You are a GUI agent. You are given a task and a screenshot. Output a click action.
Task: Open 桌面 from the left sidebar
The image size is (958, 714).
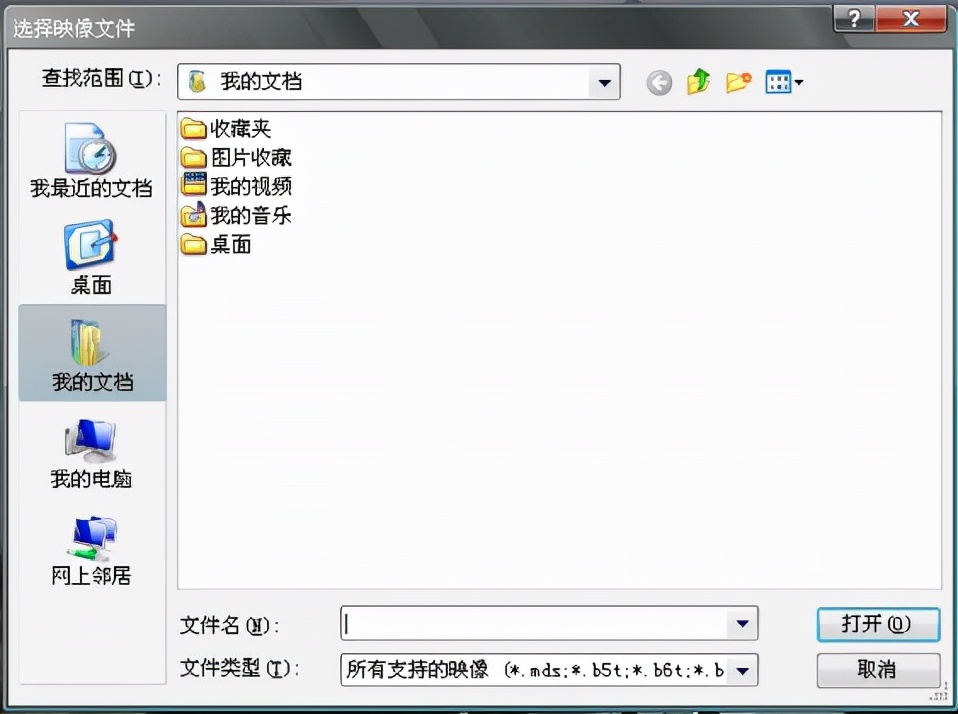pyautogui.click(x=91, y=255)
